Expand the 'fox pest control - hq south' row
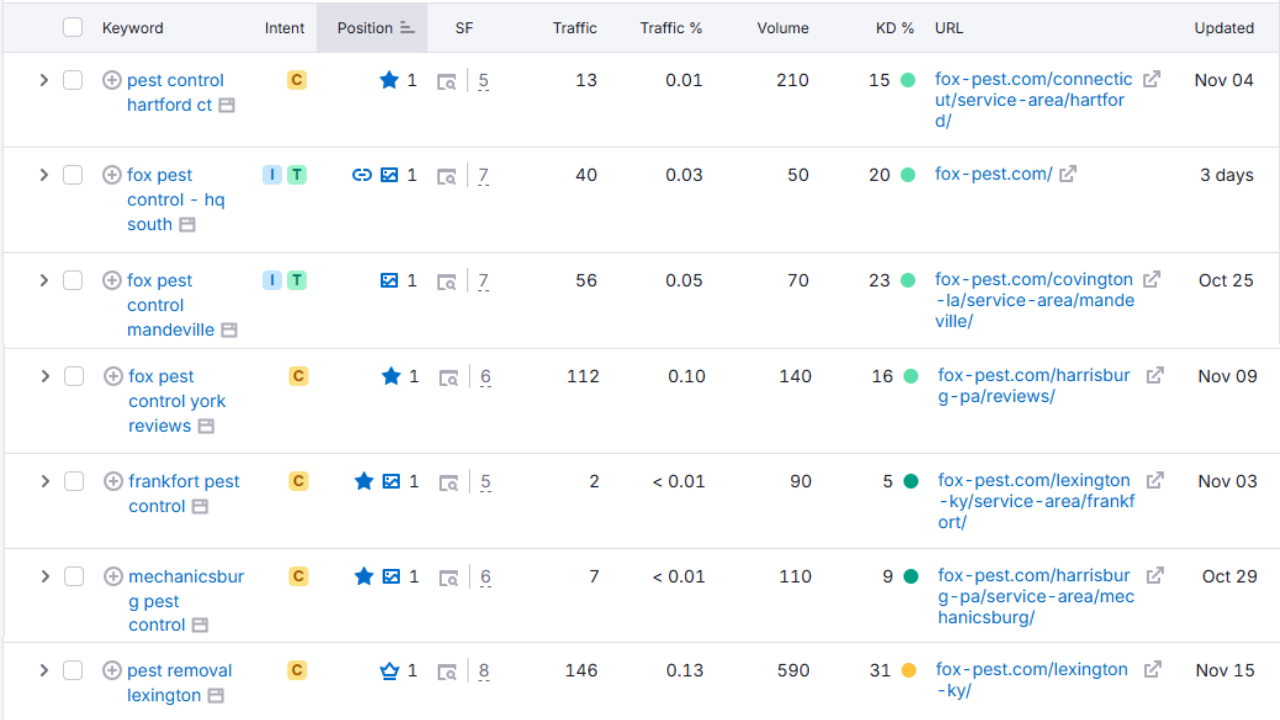 (44, 175)
